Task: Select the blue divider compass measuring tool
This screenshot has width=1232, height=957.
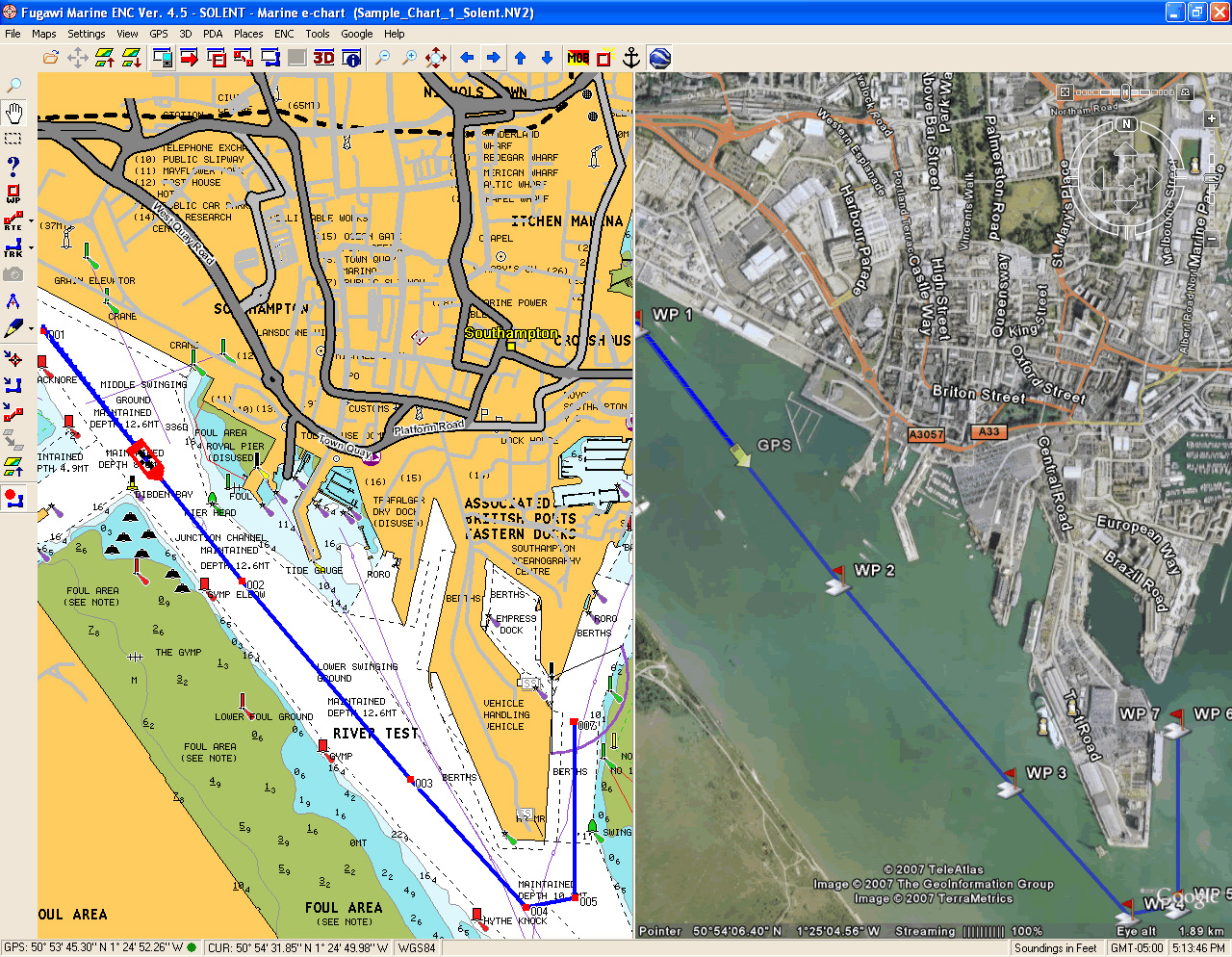Action: (x=13, y=302)
